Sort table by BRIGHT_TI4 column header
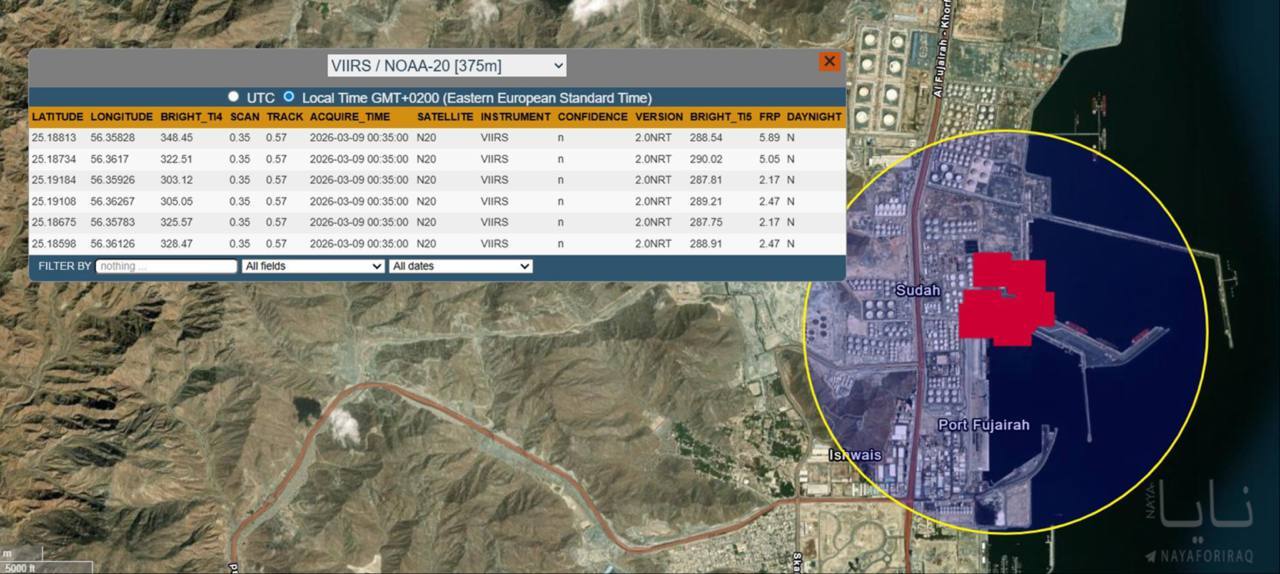 click(191, 117)
